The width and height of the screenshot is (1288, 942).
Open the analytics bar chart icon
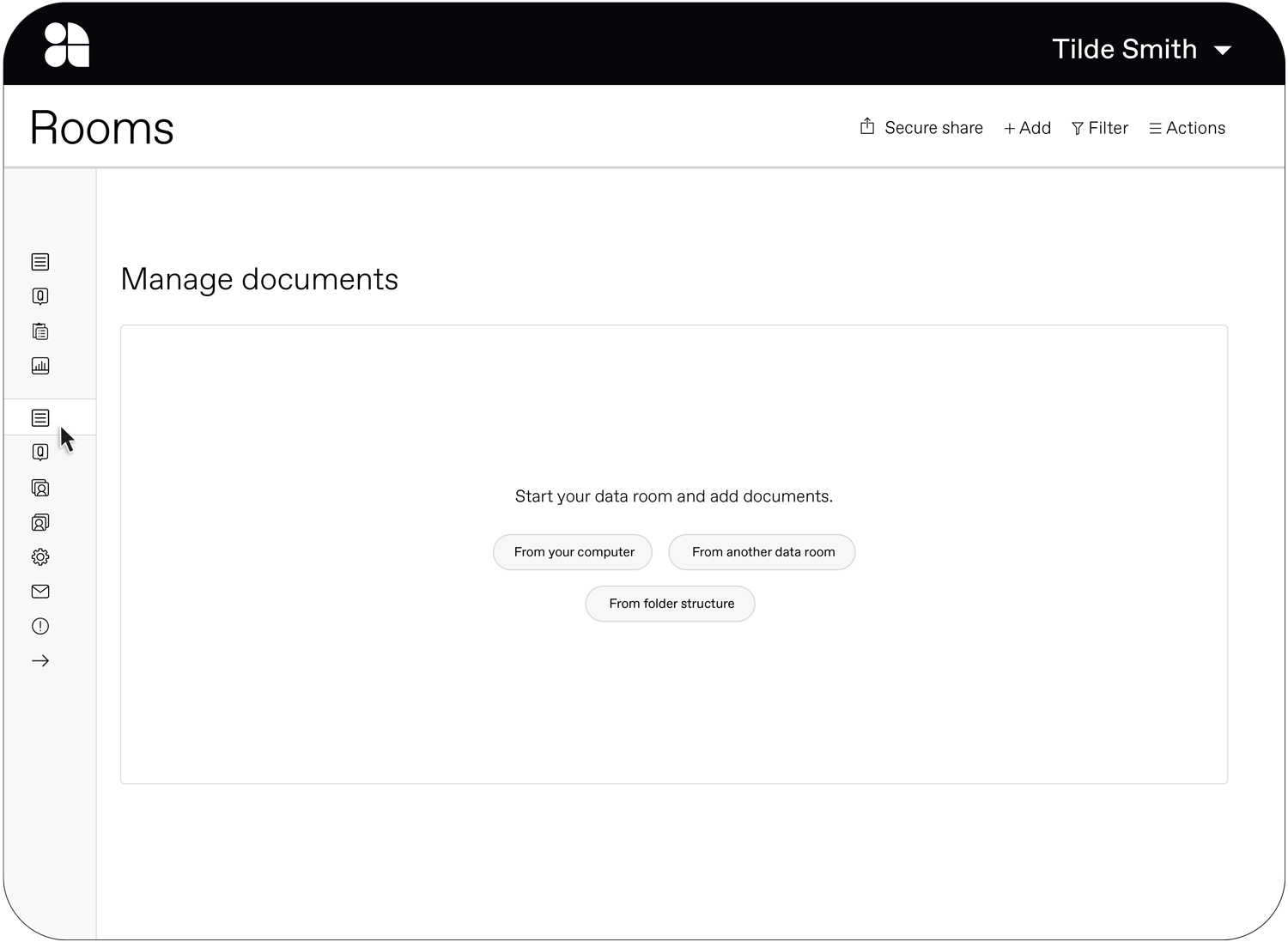click(39, 365)
